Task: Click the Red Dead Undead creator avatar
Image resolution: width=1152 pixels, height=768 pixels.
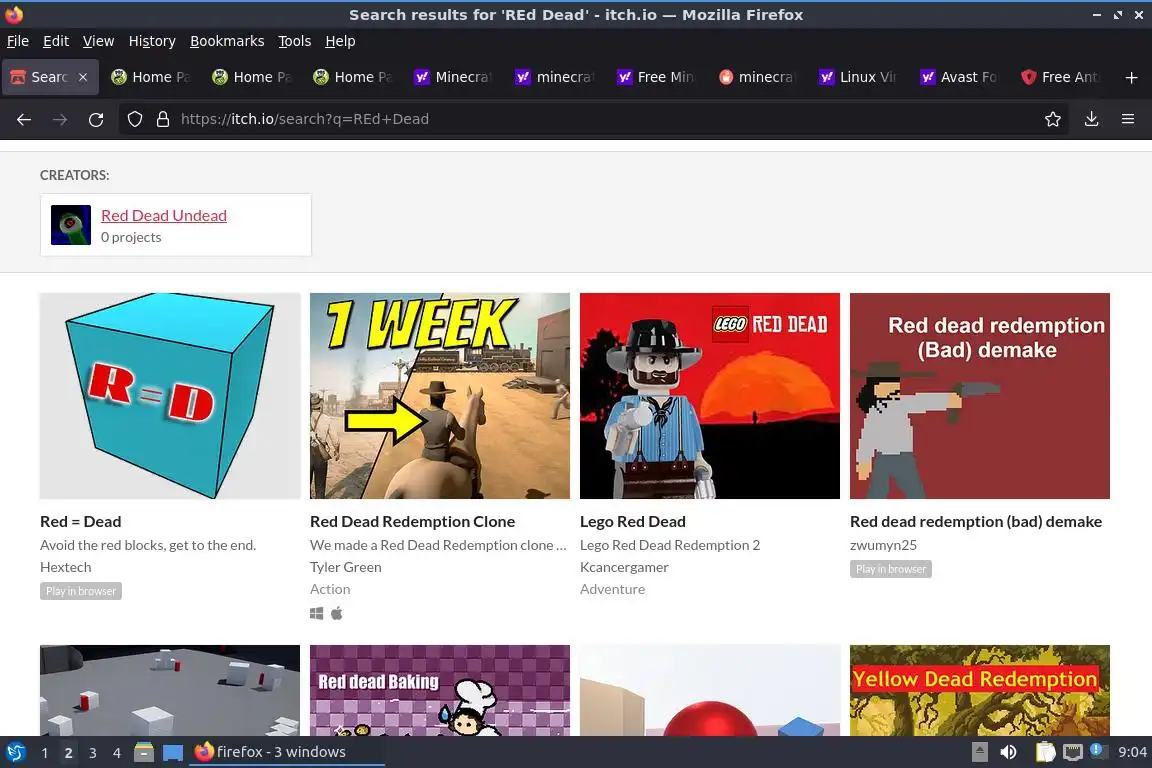Action: [x=71, y=225]
